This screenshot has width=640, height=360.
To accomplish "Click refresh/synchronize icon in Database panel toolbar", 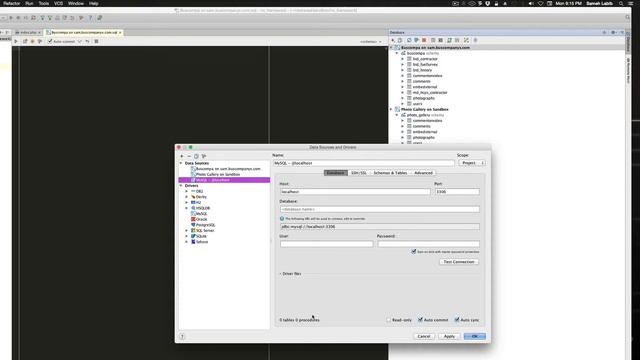I will (409, 40).
